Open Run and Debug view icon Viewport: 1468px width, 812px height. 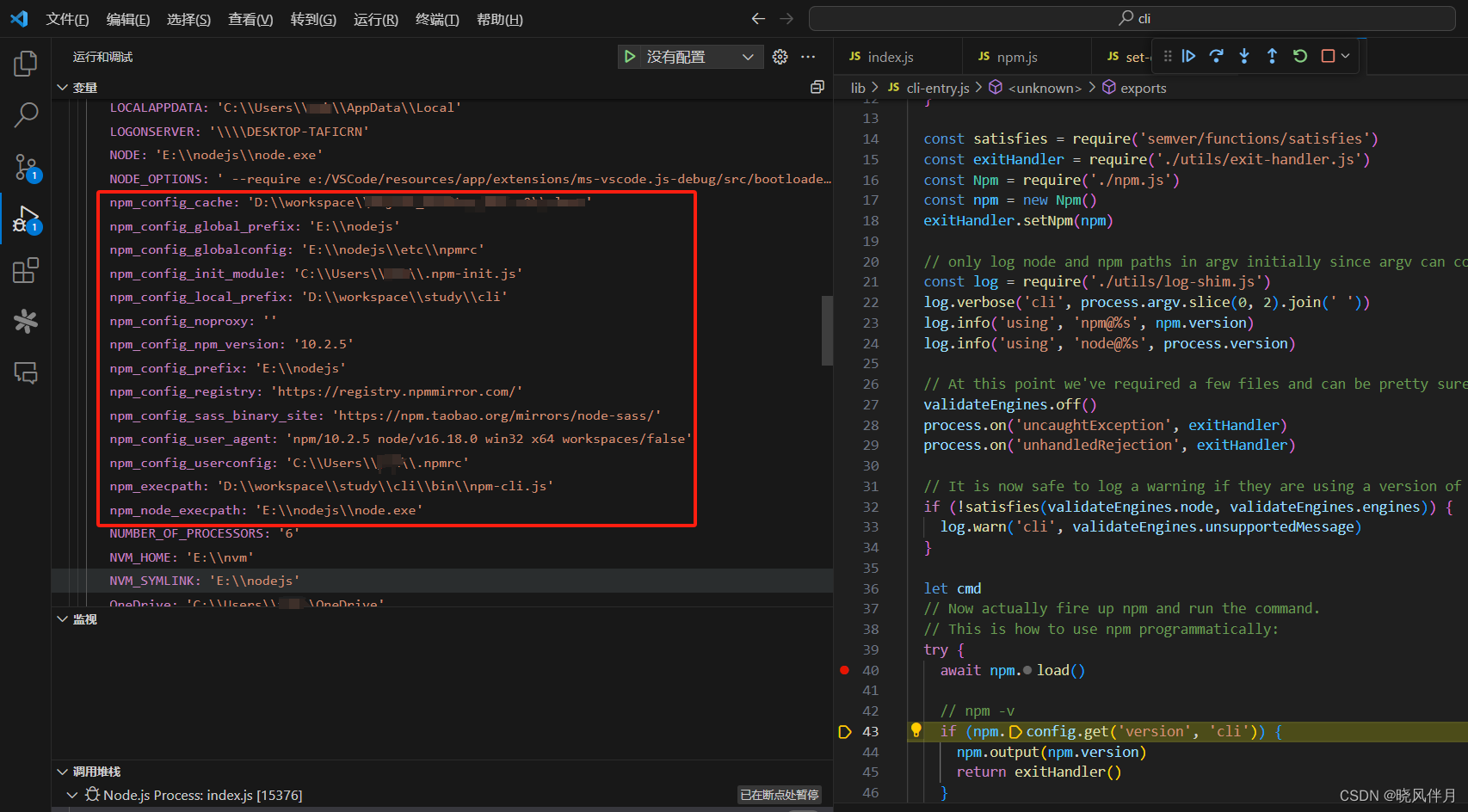(x=26, y=219)
